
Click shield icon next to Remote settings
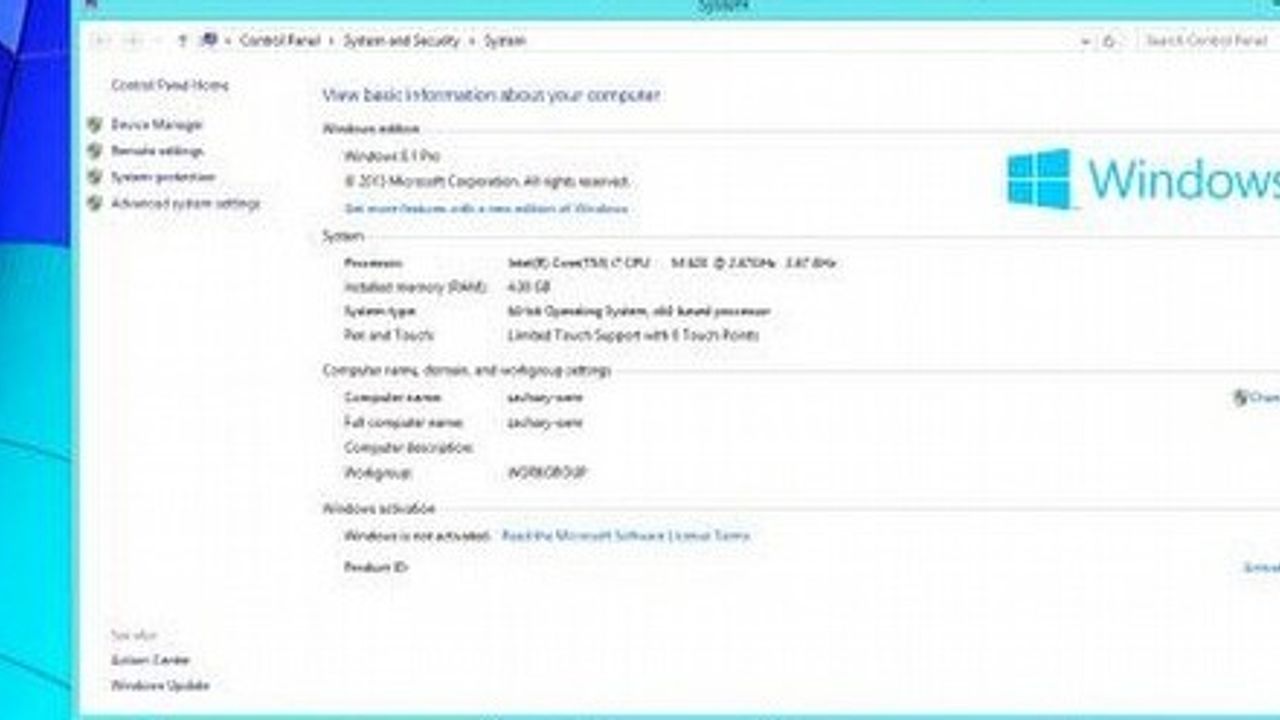coord(95,151)
